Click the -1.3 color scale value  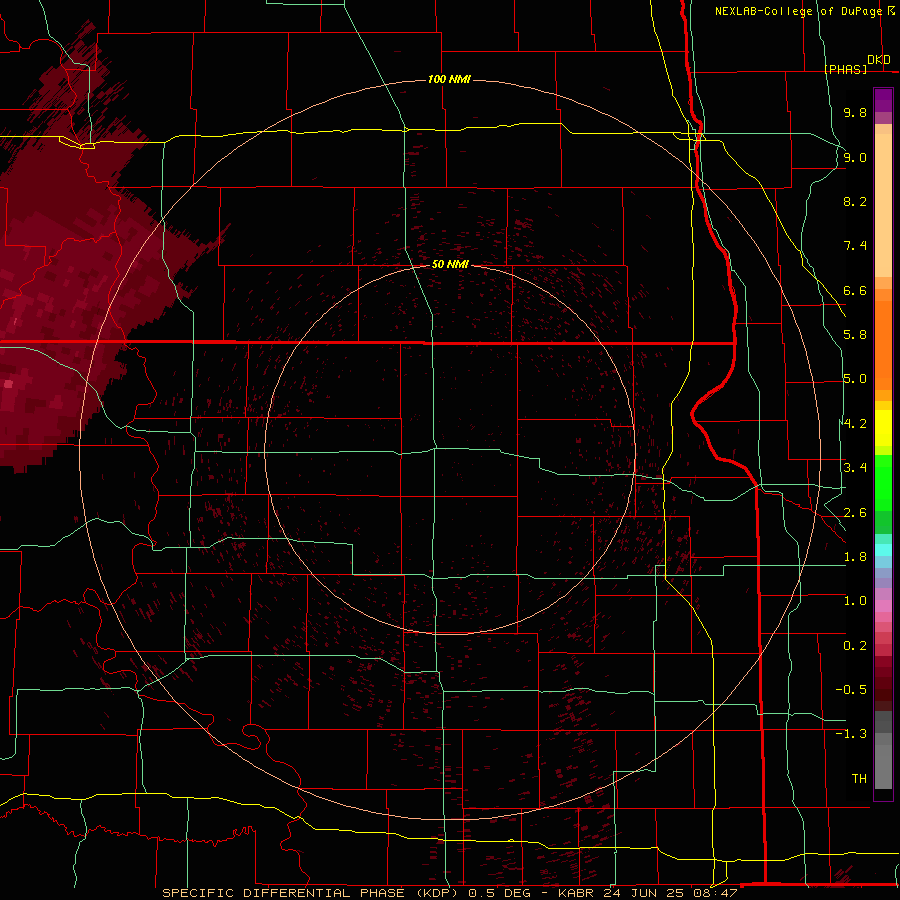pyautogui.click(x=851, y=734)
